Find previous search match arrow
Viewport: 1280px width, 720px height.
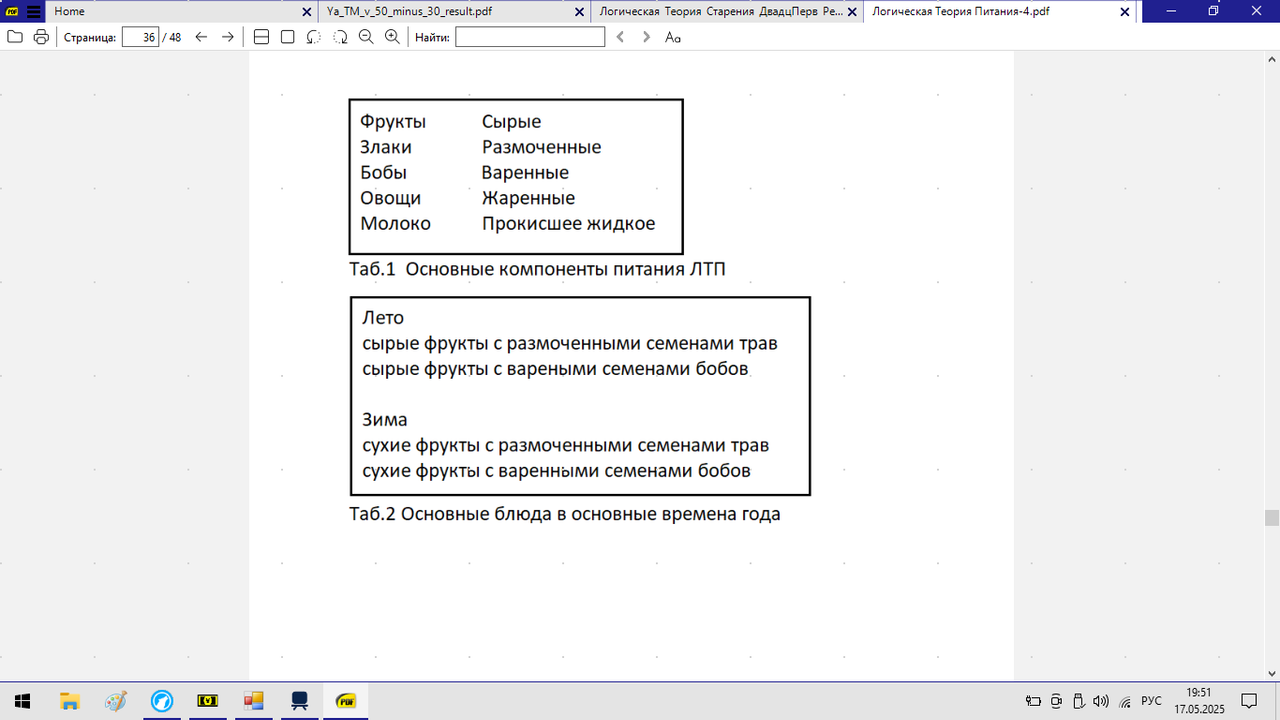[x=620, y=37]
